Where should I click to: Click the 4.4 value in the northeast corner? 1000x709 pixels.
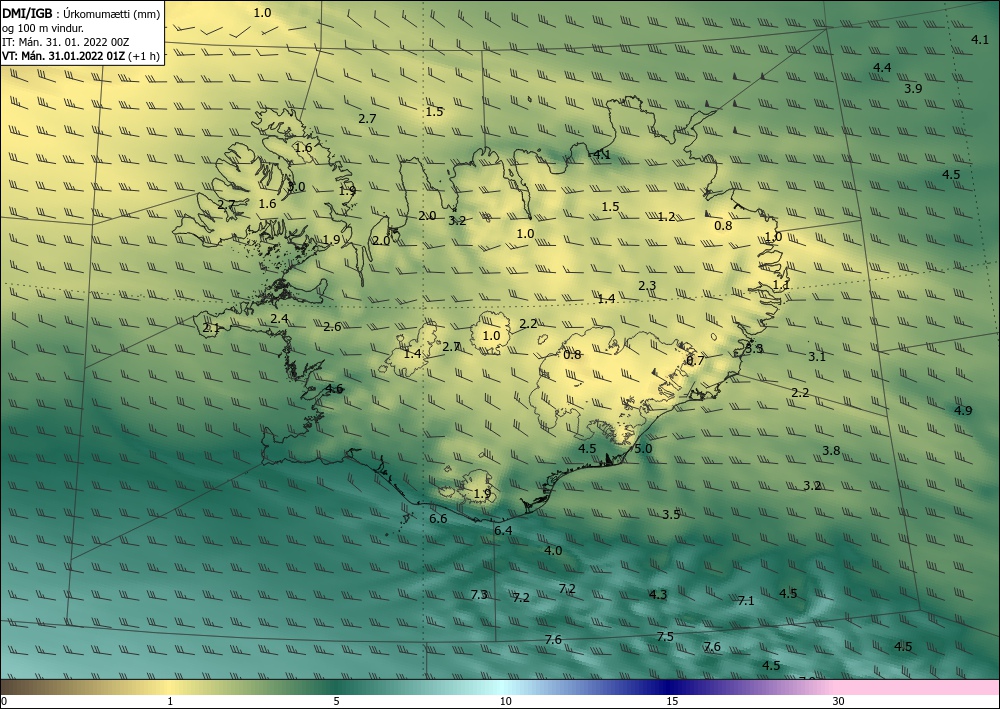(882, 68)
